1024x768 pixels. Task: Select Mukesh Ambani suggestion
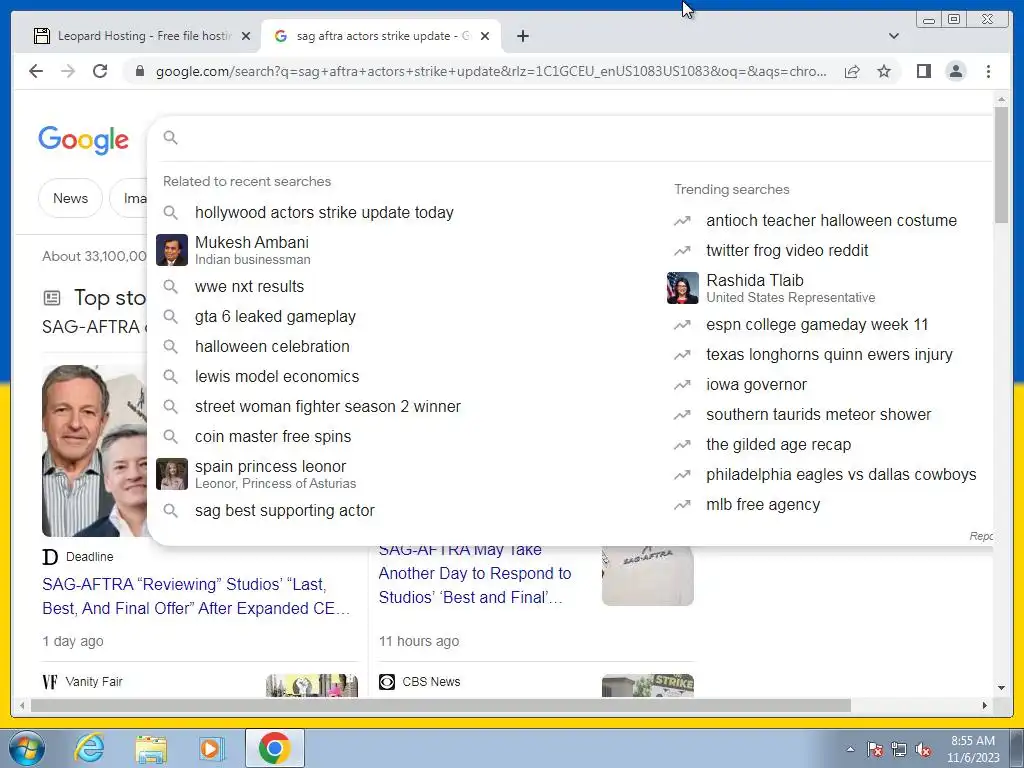pyautogui.click(x=252, y=250)
